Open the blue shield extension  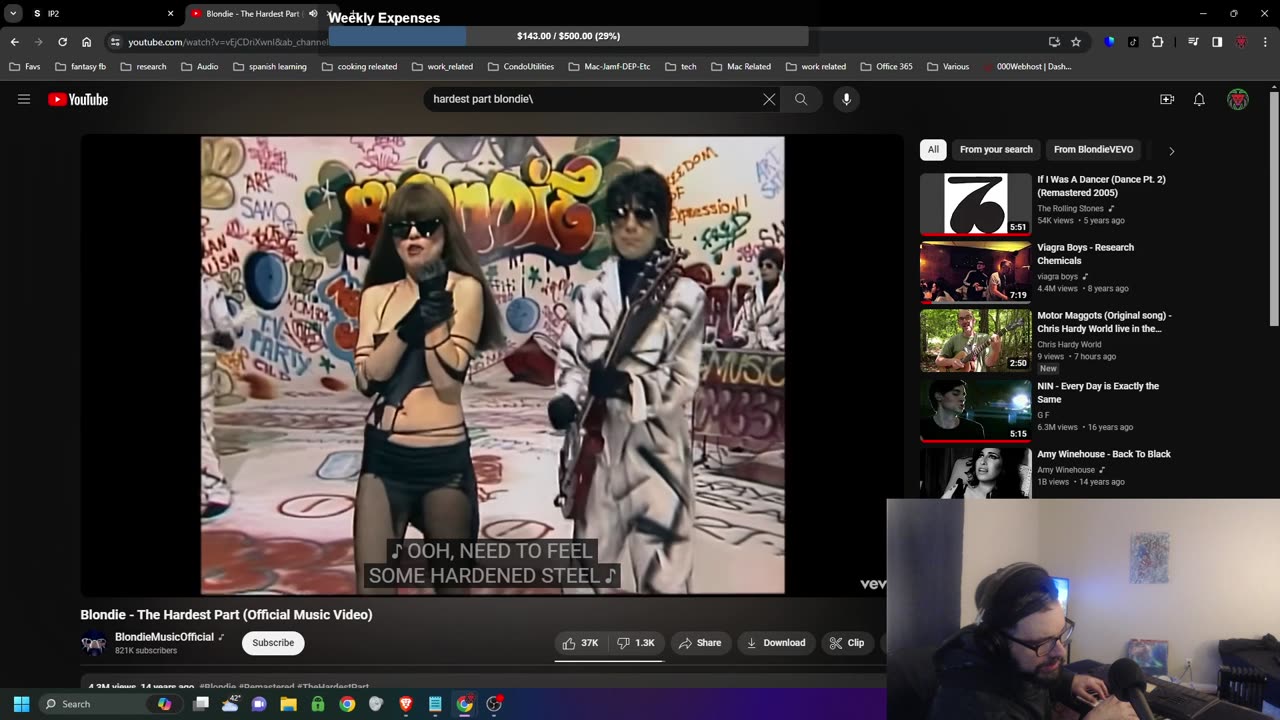(1109, 42)
